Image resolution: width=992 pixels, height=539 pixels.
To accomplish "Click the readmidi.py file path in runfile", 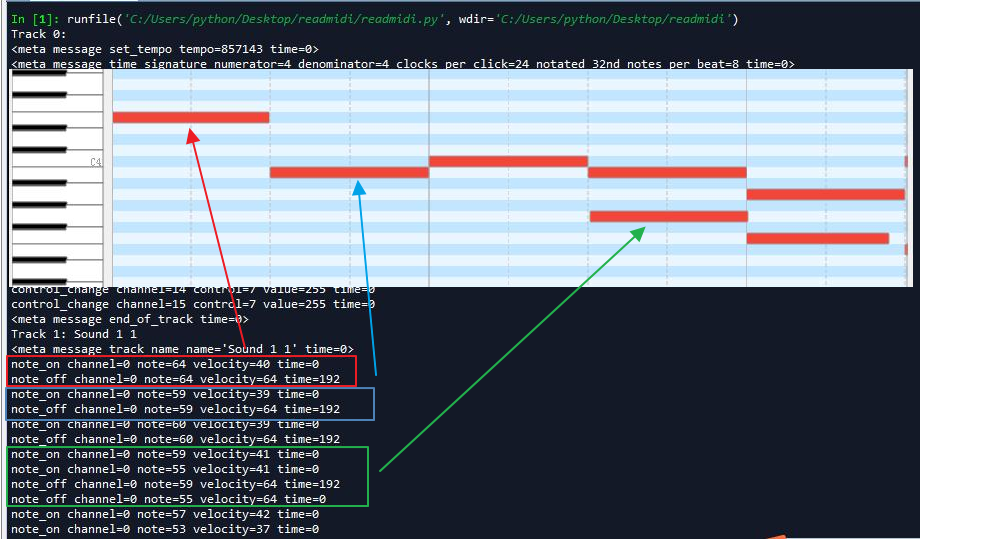I will [283, 19].
